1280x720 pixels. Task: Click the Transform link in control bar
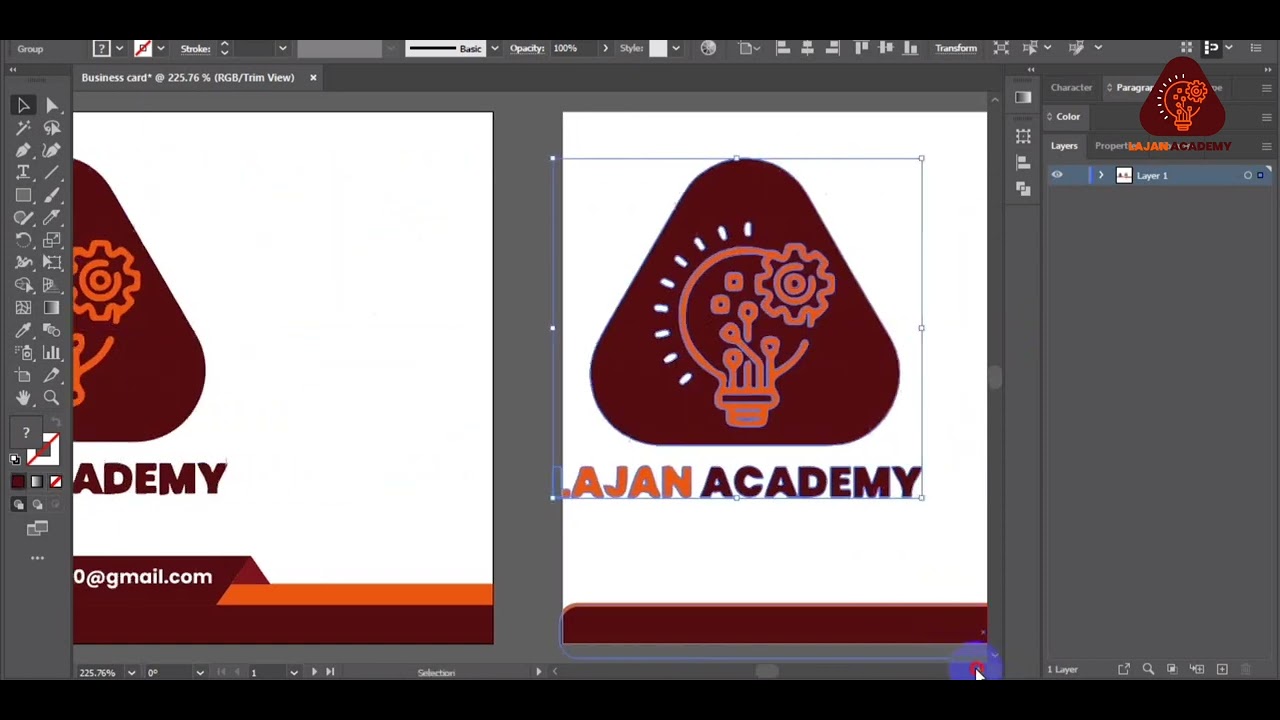tap(955, 48)
